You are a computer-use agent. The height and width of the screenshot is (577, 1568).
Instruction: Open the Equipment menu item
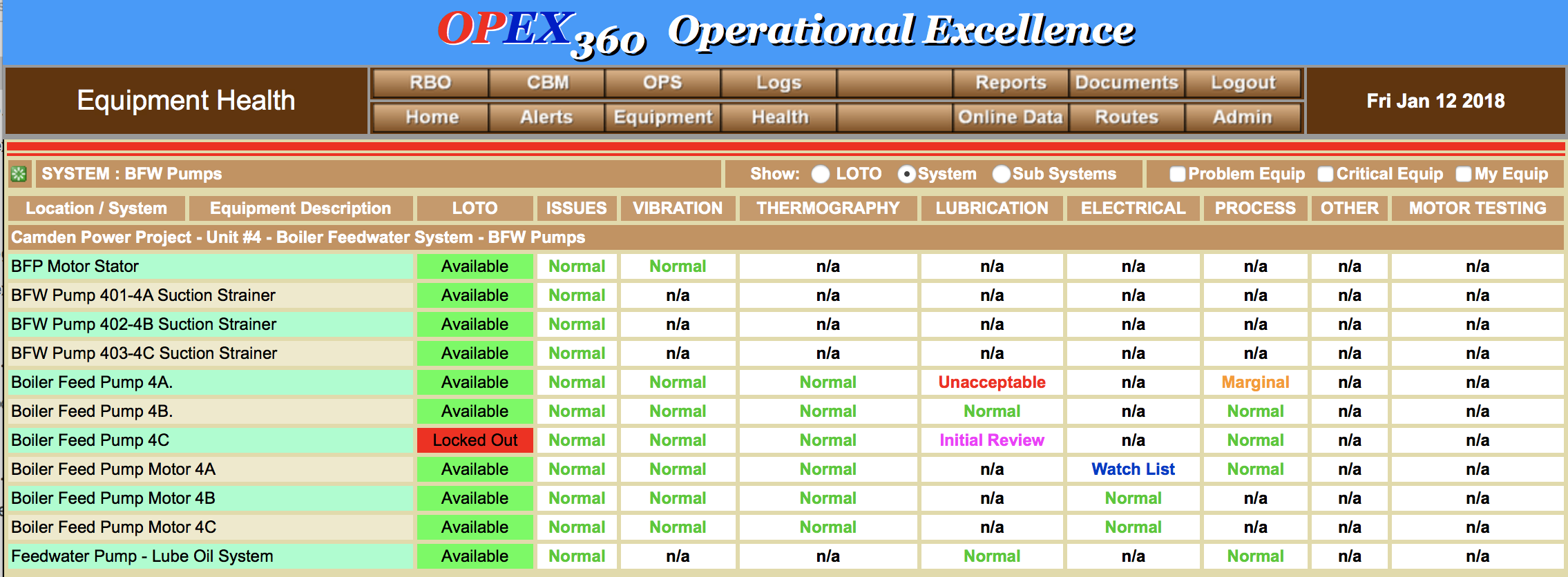click(x=663, y=117)
